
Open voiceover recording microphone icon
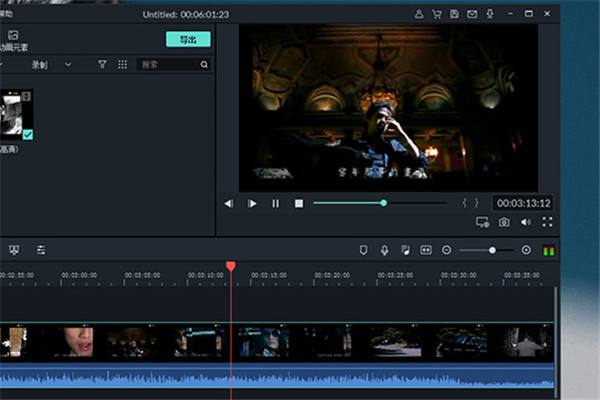coord(384,249)
